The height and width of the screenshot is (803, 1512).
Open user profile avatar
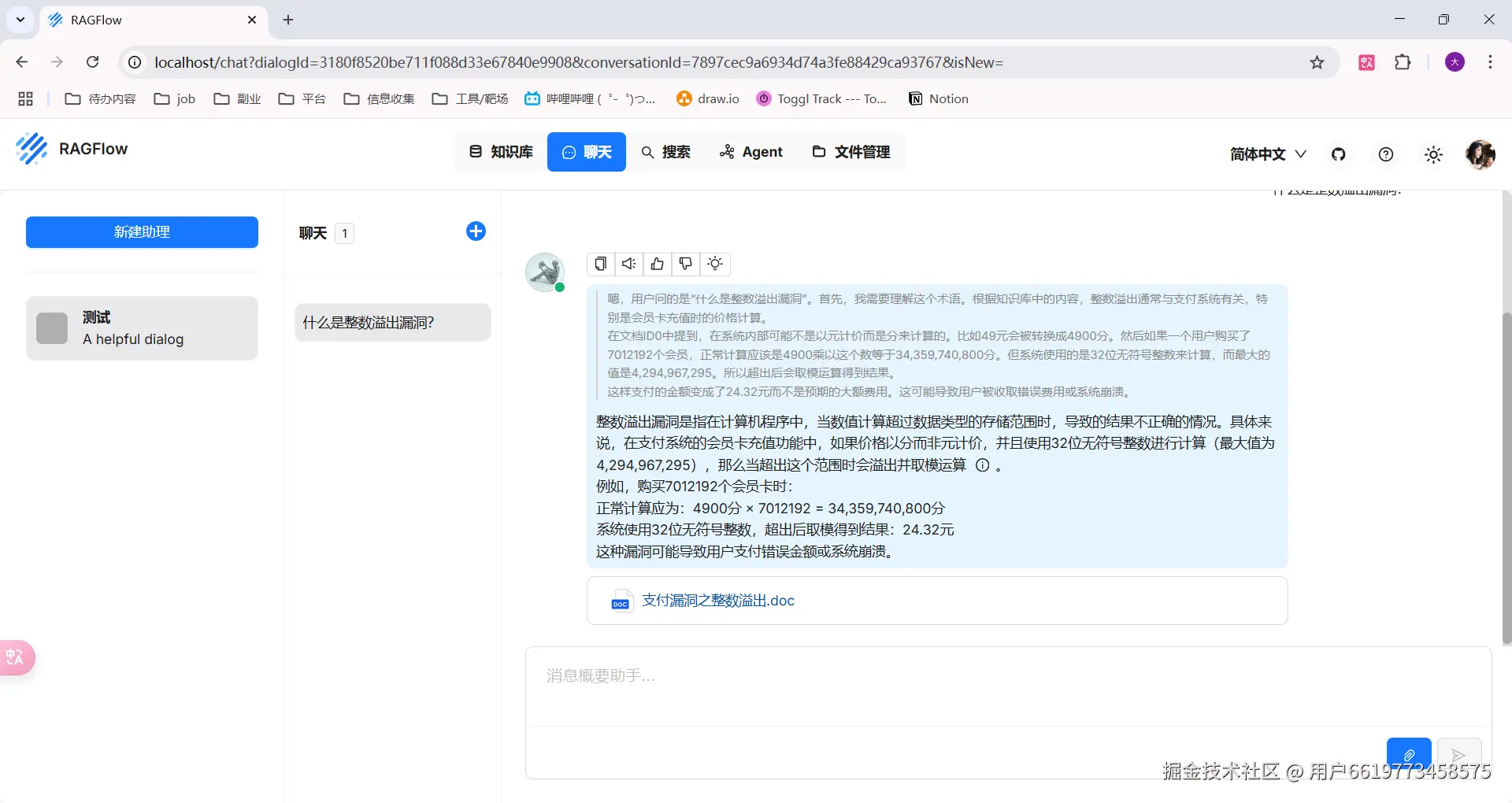[x=1480, y=154]
